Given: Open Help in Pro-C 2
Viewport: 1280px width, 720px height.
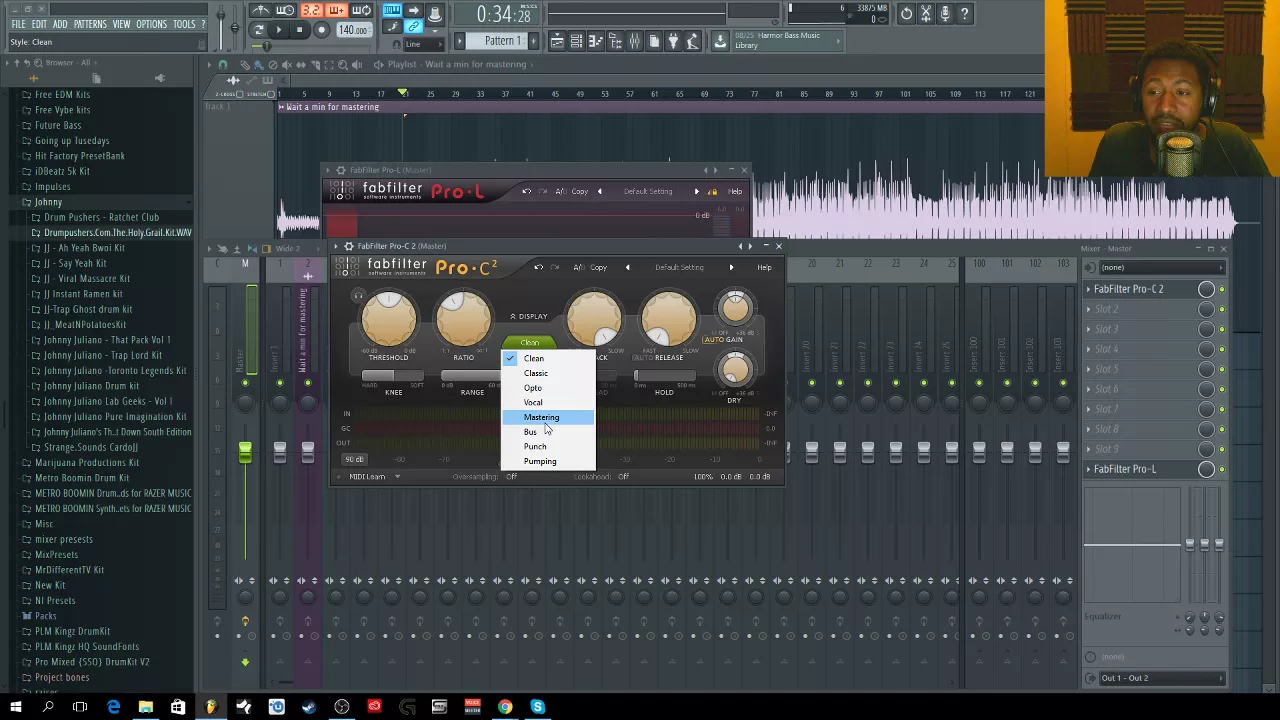Looking at the screenshot, I should tap(764, 267).
